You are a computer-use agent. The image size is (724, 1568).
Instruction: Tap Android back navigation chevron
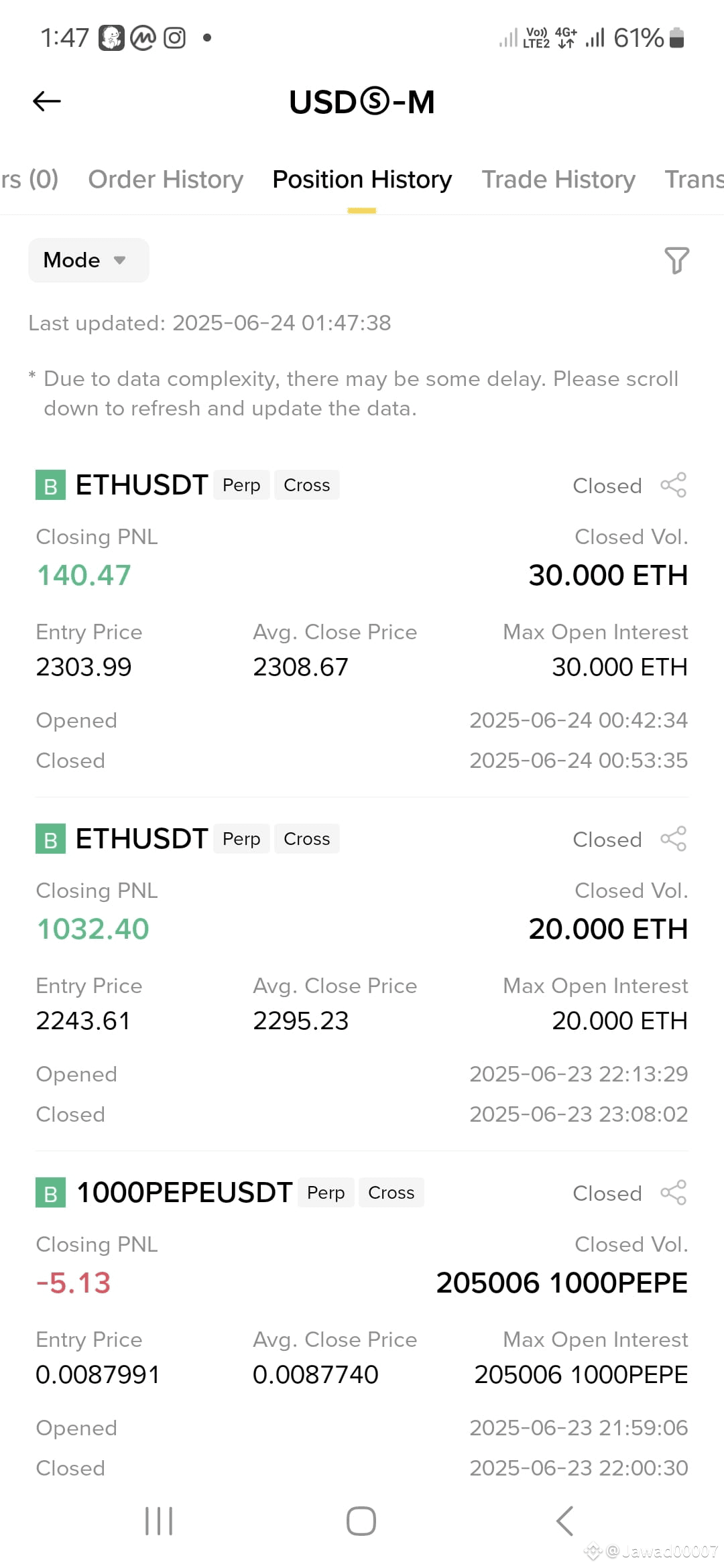(x=564, y=1521)
